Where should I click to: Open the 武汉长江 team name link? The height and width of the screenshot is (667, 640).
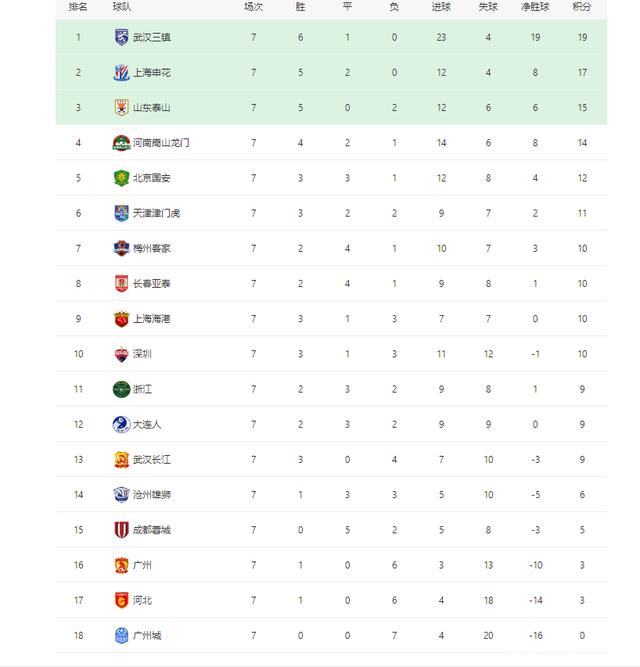(152, 460)
